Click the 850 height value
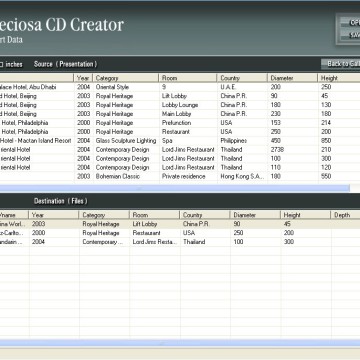 (326, 141)
